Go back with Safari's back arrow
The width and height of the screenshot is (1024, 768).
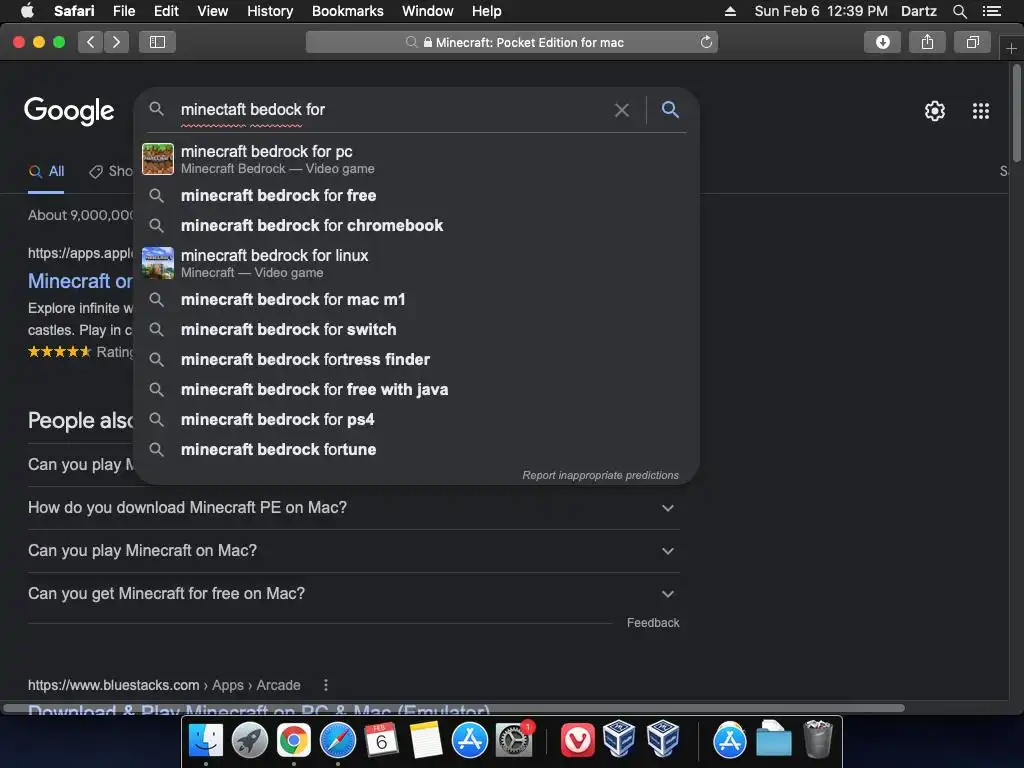click(90, 42)
